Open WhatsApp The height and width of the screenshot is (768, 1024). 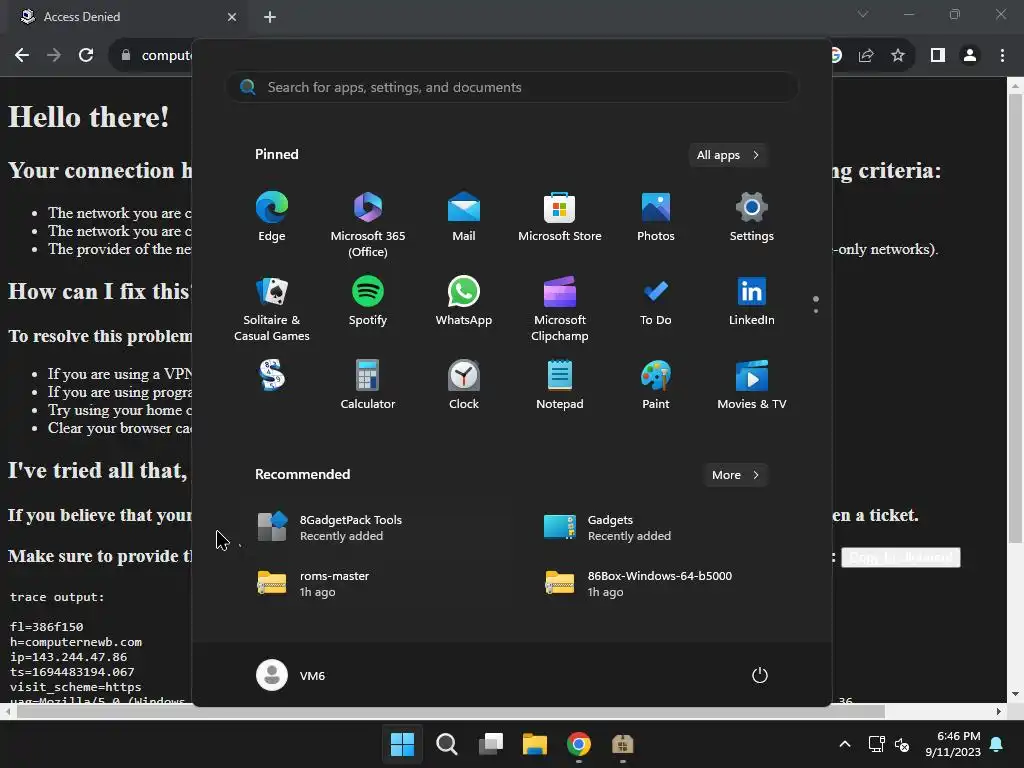click(464, 301)
